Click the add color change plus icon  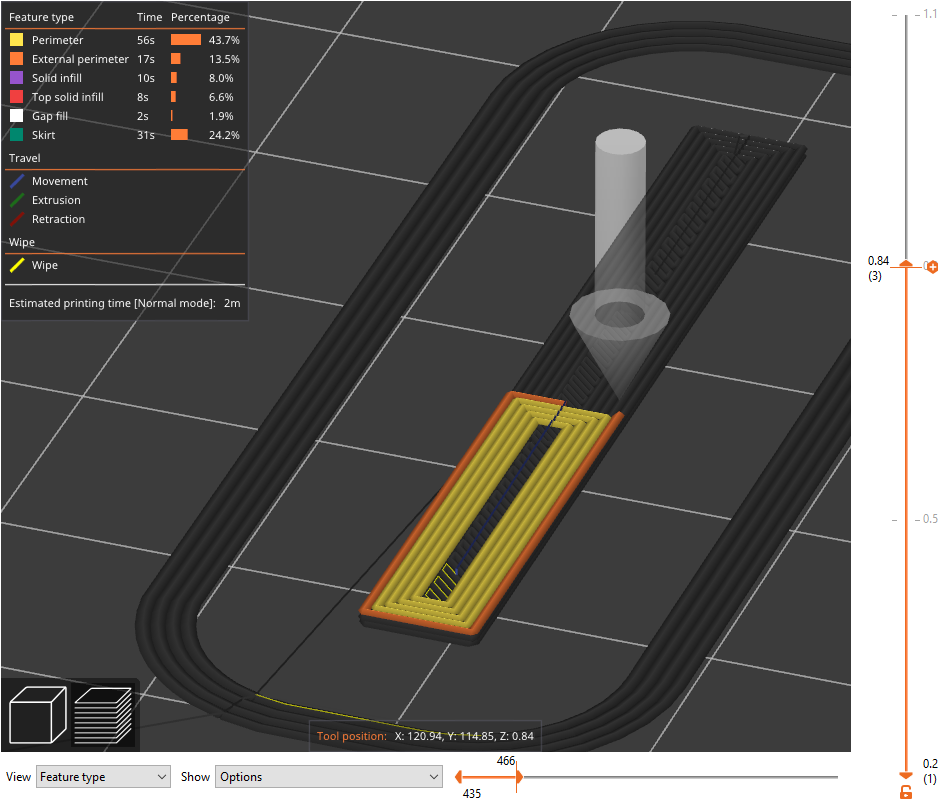(x=932, y=267)
